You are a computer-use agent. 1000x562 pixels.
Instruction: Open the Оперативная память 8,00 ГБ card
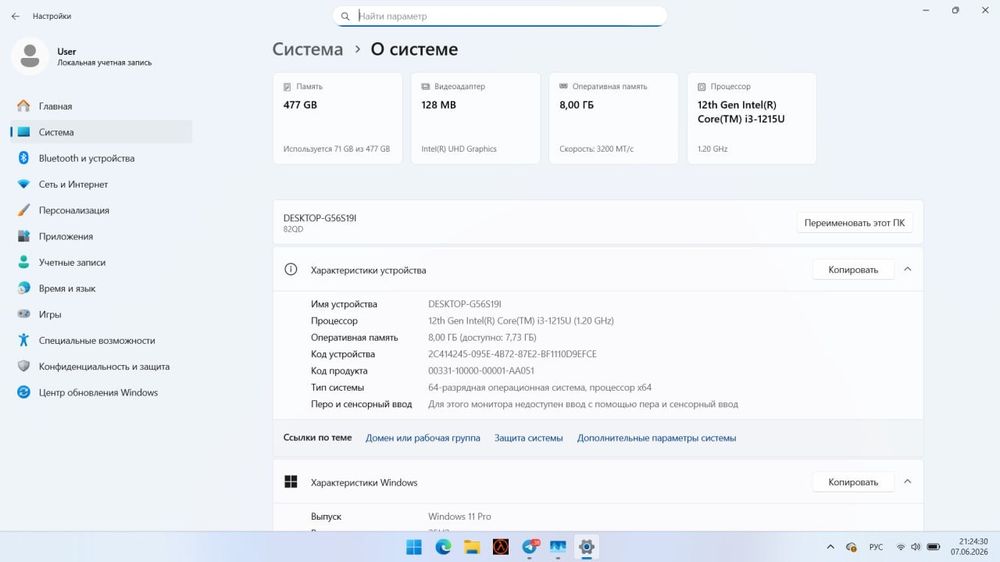(614, 119)
